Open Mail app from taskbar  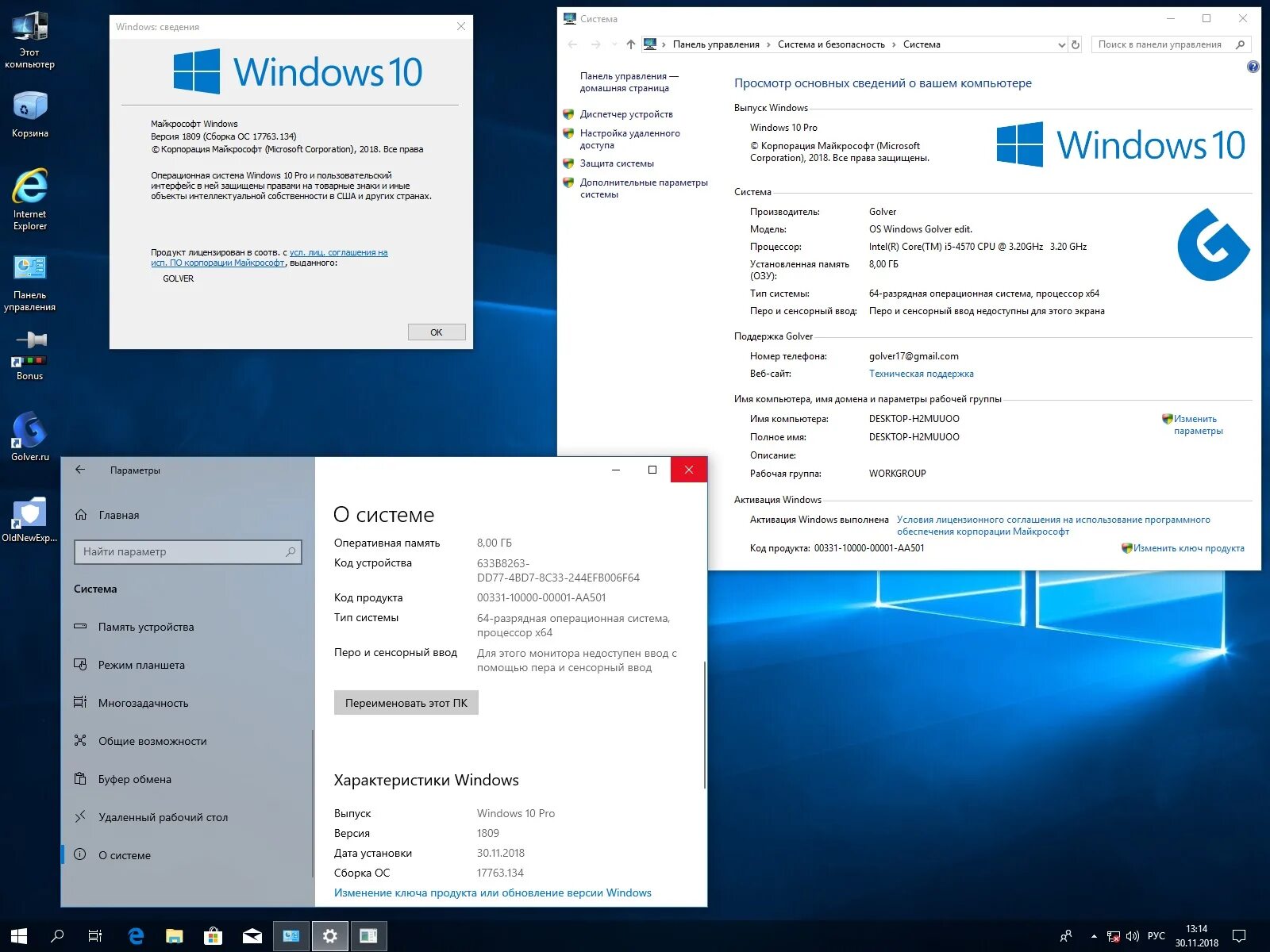tap(252, 936)
